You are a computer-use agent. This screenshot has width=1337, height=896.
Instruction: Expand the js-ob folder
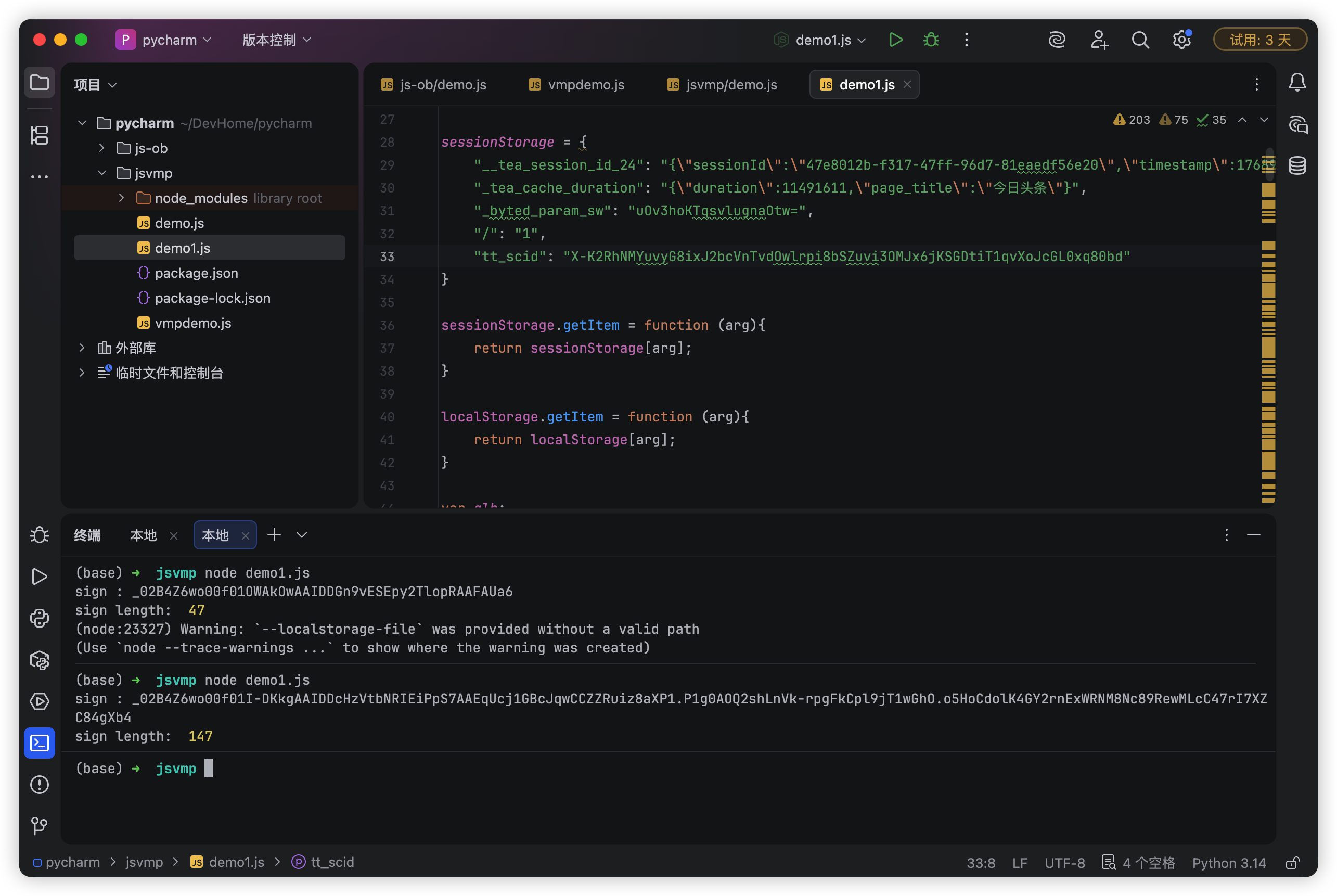pos(101,148)
